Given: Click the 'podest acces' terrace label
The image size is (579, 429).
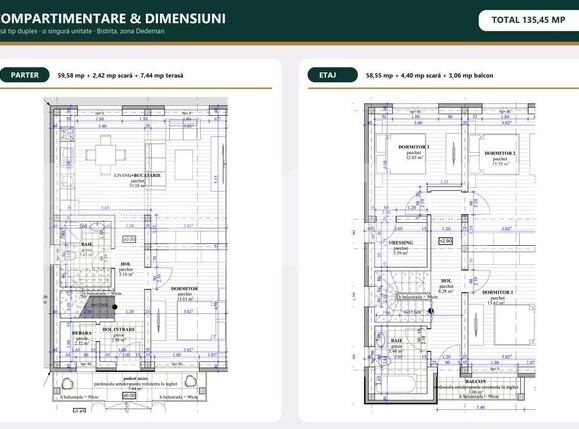Looking at the screenshot, I should point(136,379).
